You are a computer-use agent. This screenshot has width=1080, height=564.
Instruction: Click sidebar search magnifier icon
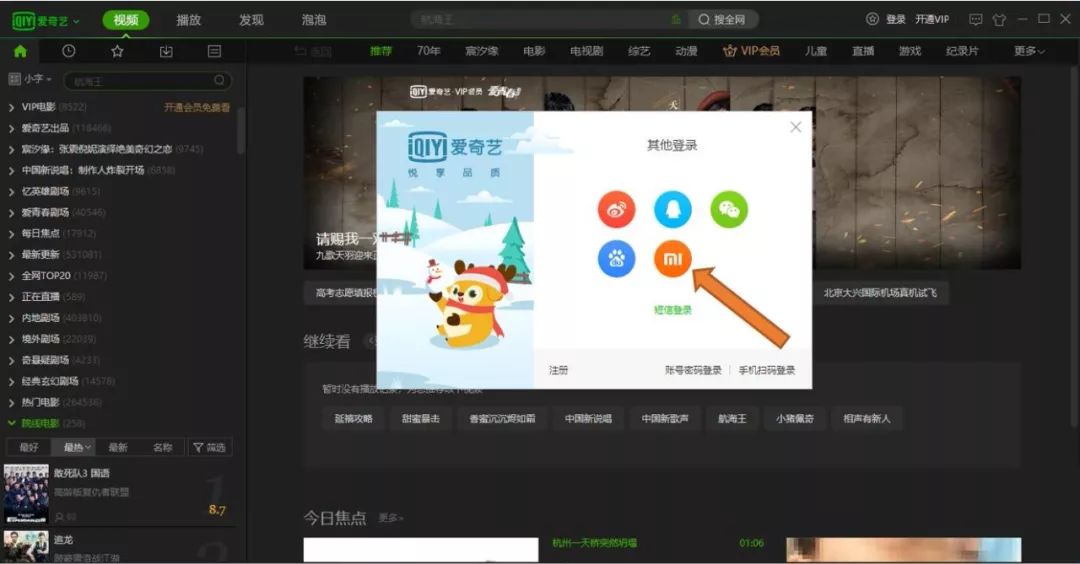(x=219, y=81)
